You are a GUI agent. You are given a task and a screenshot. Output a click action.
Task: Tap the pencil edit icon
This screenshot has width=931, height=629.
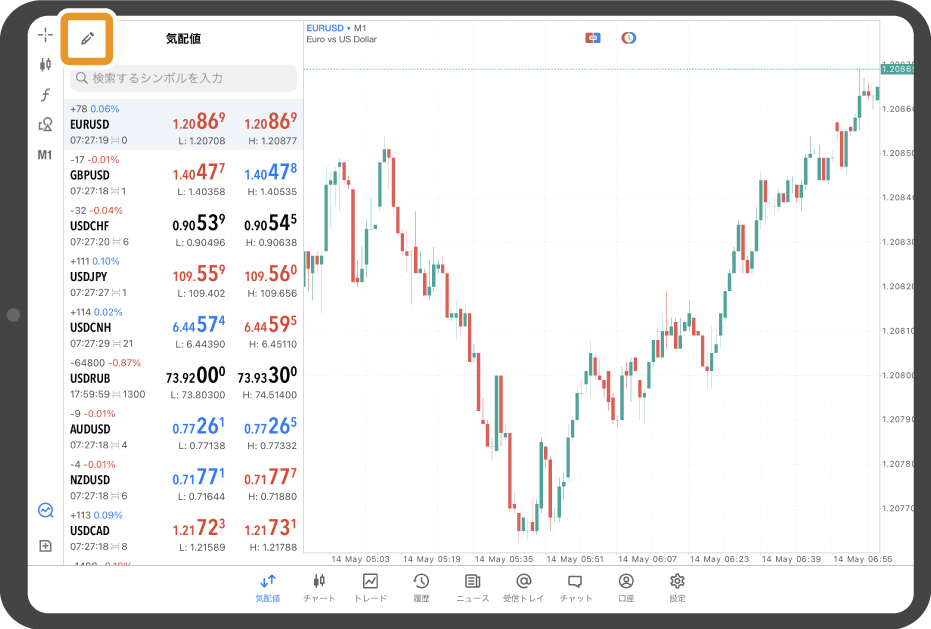point(87,39)
